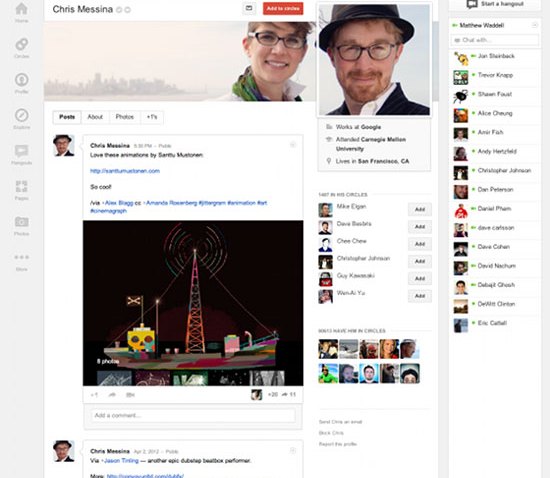This screenshot has width=550, height=478.
Task: Open chat with Shawn Foust
Action: 495,94
